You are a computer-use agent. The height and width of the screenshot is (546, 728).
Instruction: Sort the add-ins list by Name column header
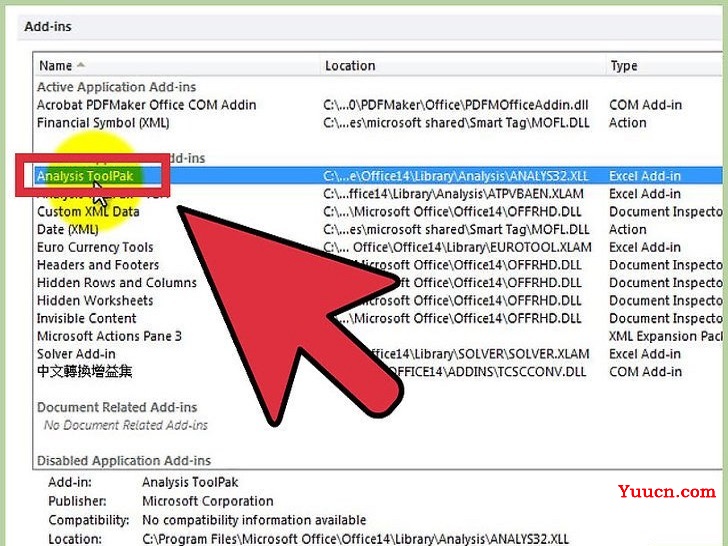(x=176, y=65)
